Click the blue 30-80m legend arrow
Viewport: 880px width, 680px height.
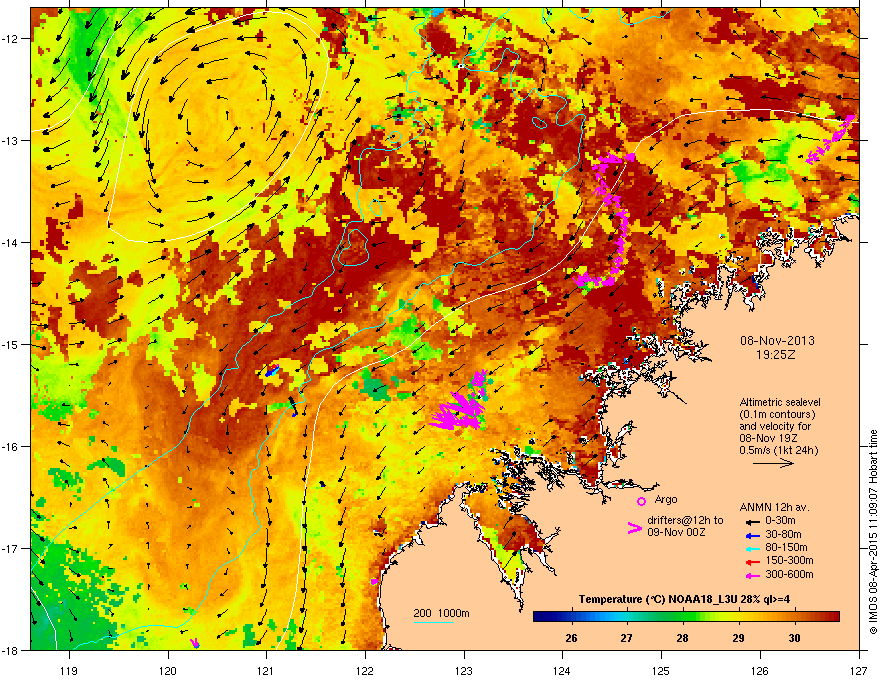(752, 536)
